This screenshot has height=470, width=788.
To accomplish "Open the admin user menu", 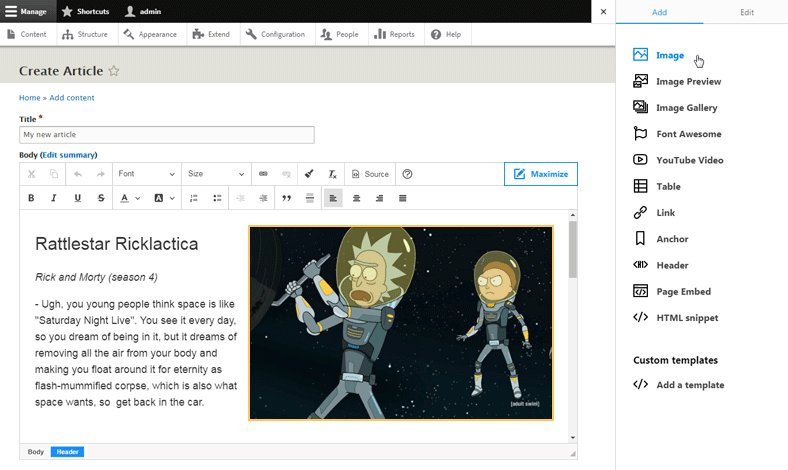I will (x=143, y=11).
